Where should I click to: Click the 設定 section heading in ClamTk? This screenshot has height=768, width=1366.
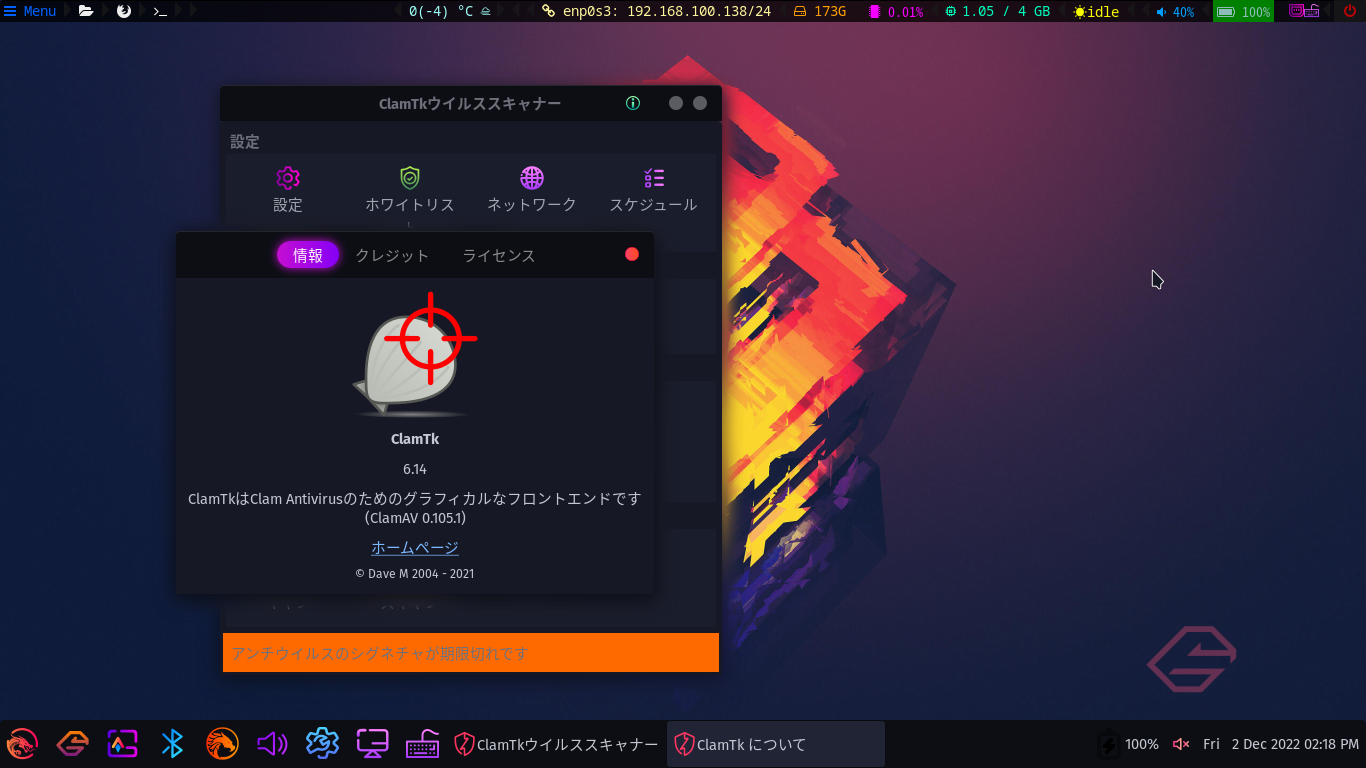click(x=245, y=142)
